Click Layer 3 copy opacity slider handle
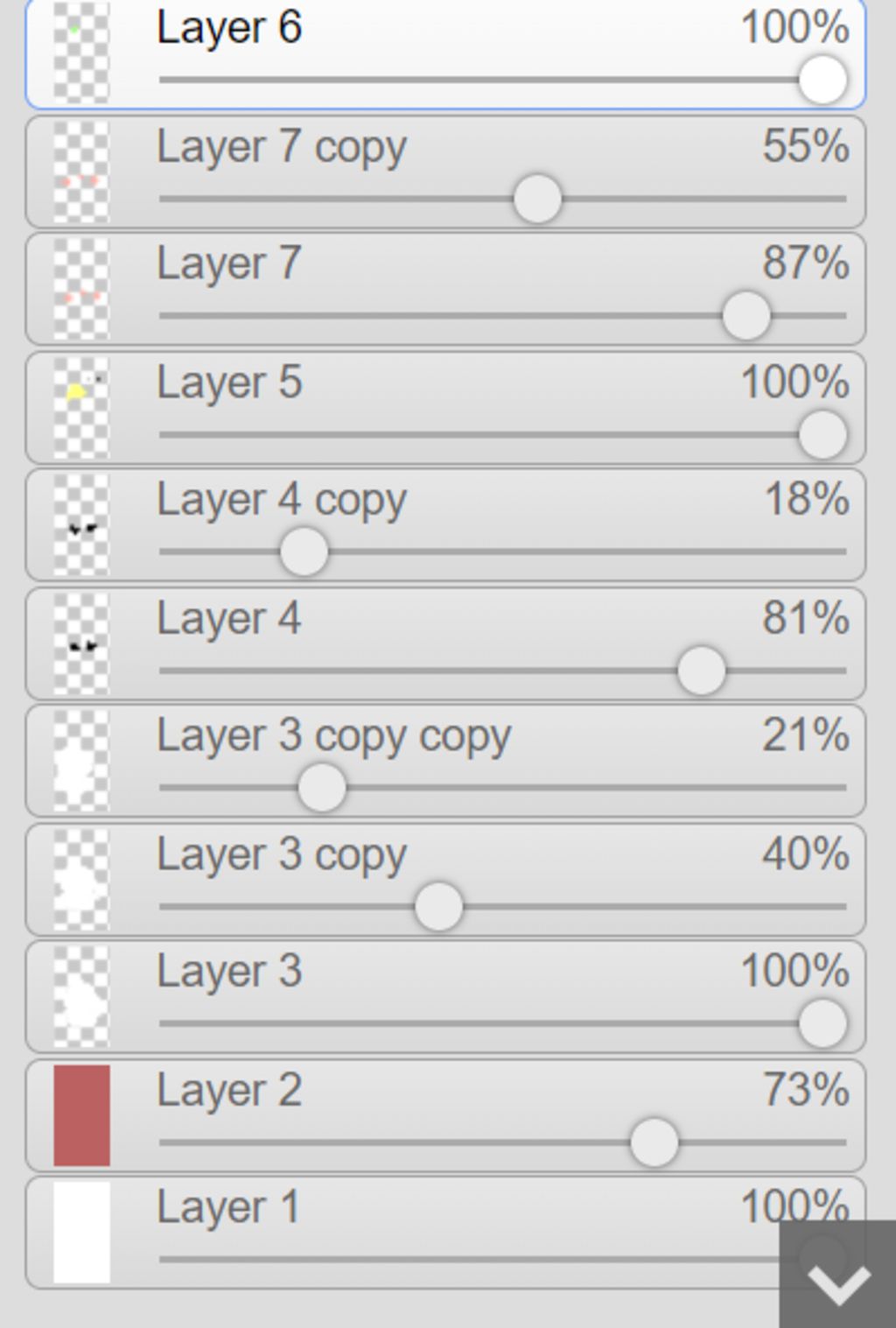The image size is (896, 1328). (438, 907)
